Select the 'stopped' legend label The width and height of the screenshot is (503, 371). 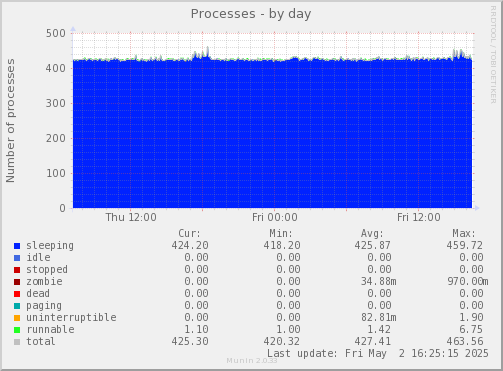[47, 270]
